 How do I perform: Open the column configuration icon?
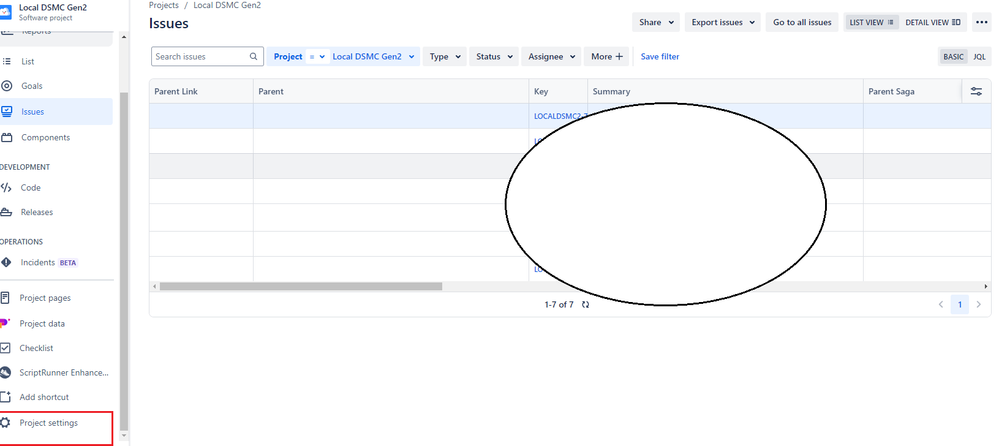976,92
